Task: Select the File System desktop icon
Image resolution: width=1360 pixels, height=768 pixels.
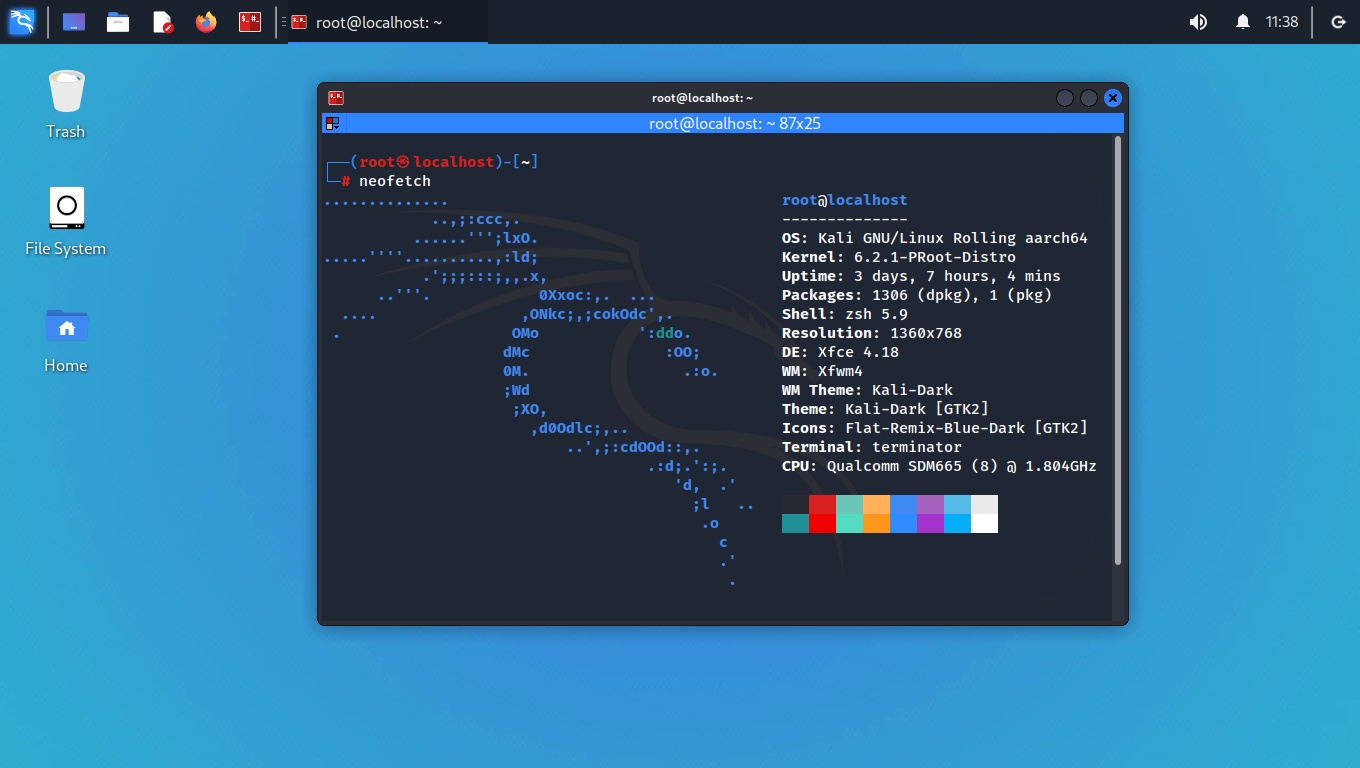Action: point(66,221)
